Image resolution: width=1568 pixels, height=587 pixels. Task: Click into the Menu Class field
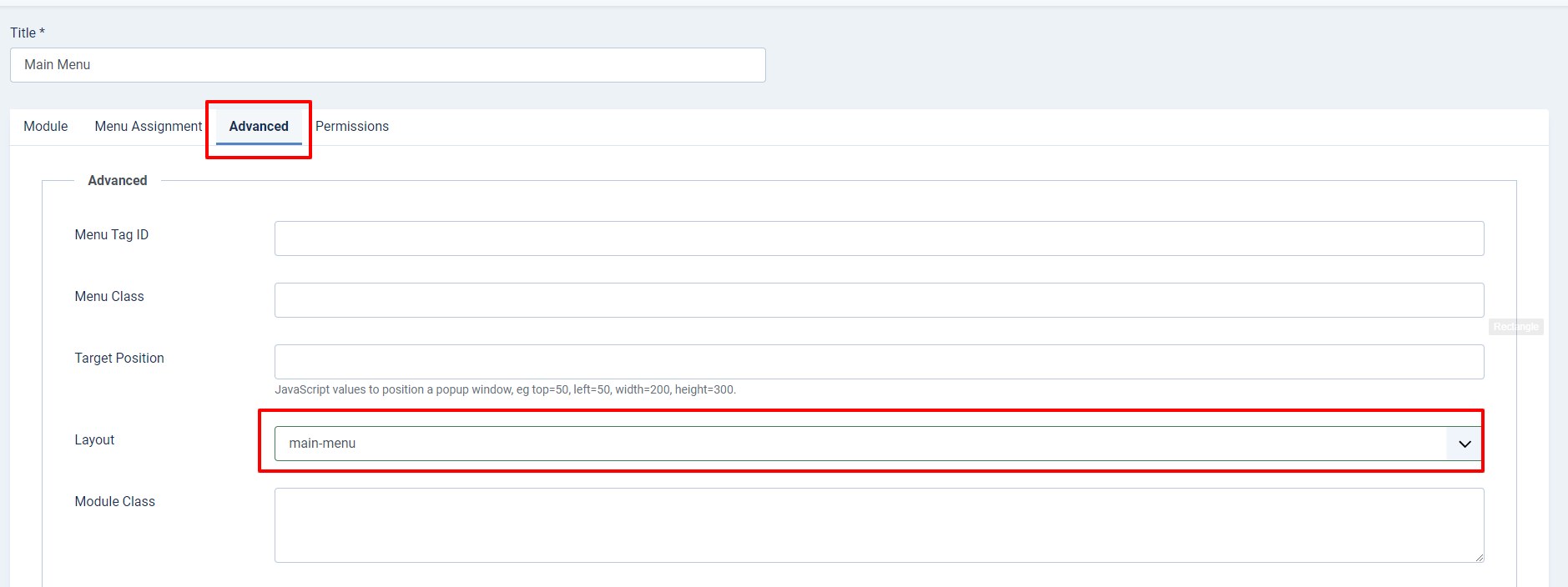tap(878, 300)
